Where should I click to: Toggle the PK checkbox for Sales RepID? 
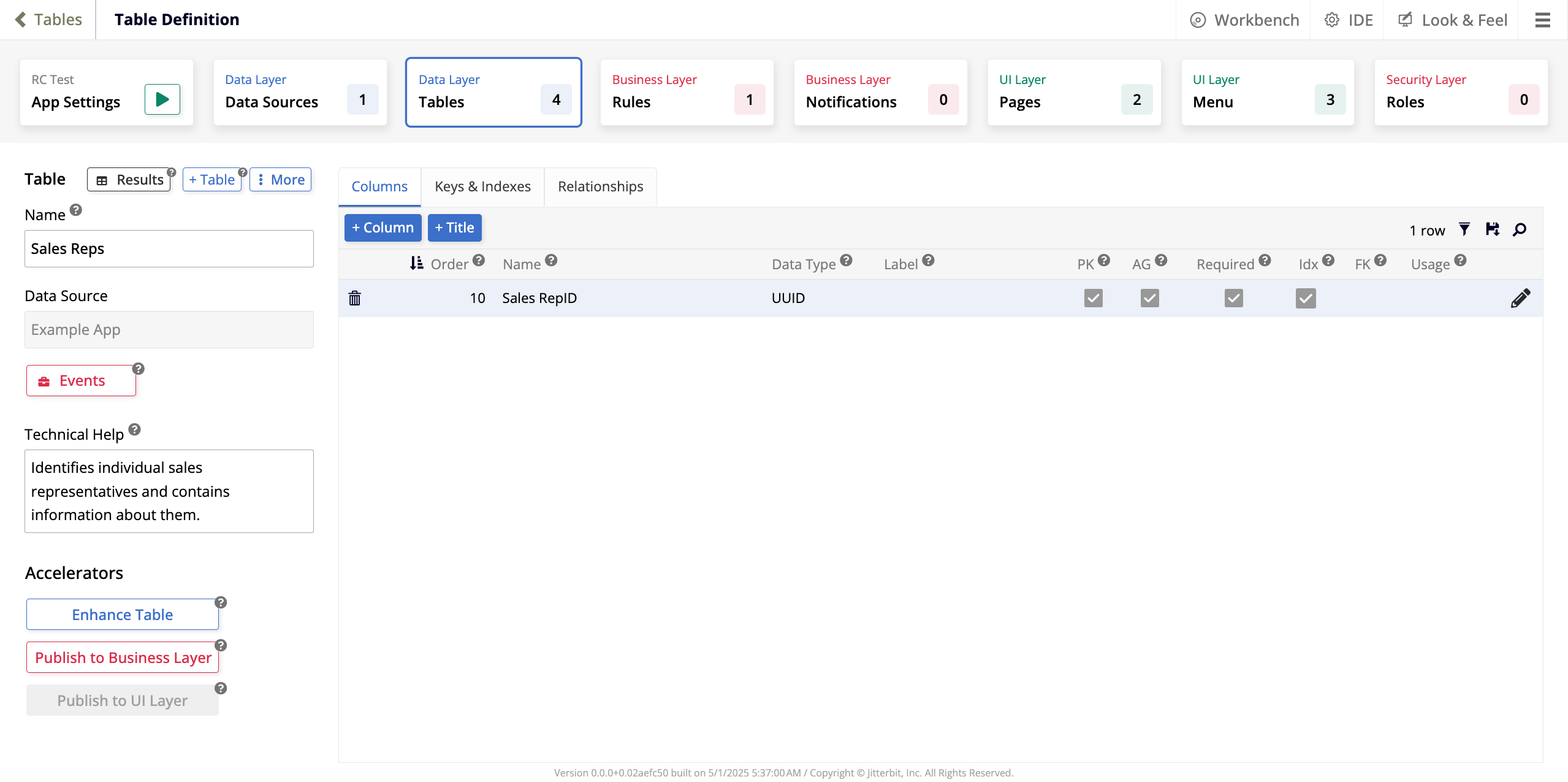coord(1093,298)
